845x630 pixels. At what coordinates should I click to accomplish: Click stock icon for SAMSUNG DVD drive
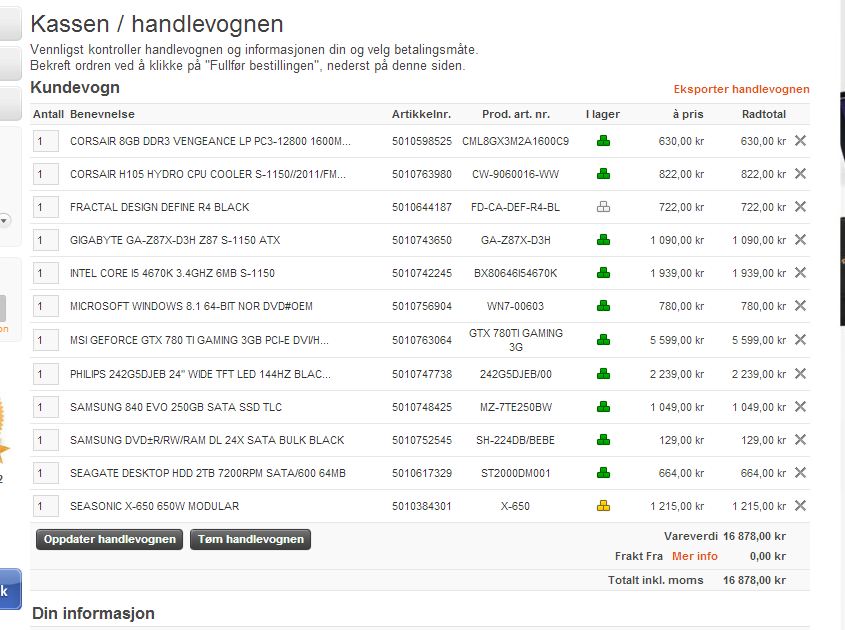pyautogui.click(x=604, y=440)
